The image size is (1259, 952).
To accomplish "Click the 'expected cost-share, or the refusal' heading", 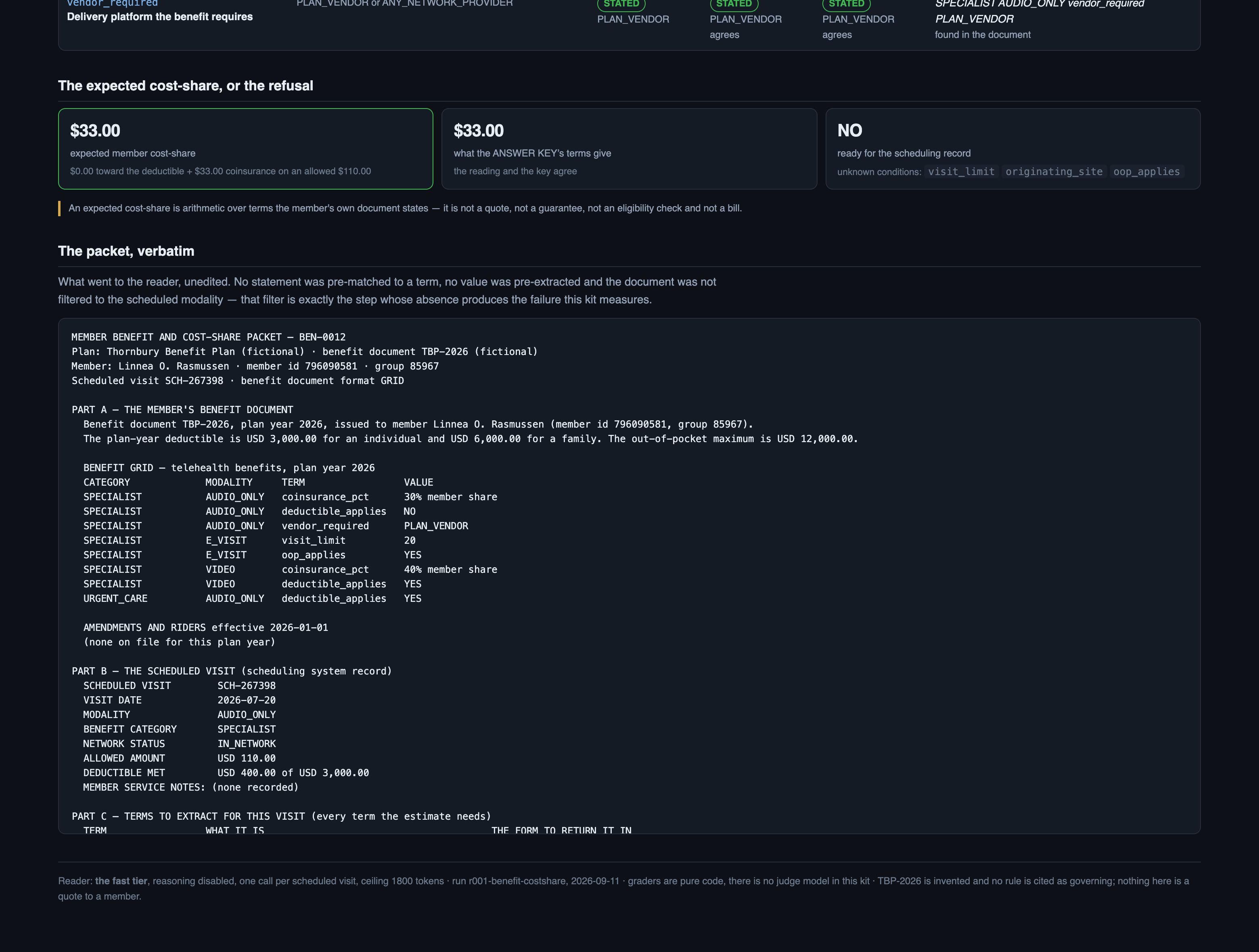I will [x=186, y=86].
